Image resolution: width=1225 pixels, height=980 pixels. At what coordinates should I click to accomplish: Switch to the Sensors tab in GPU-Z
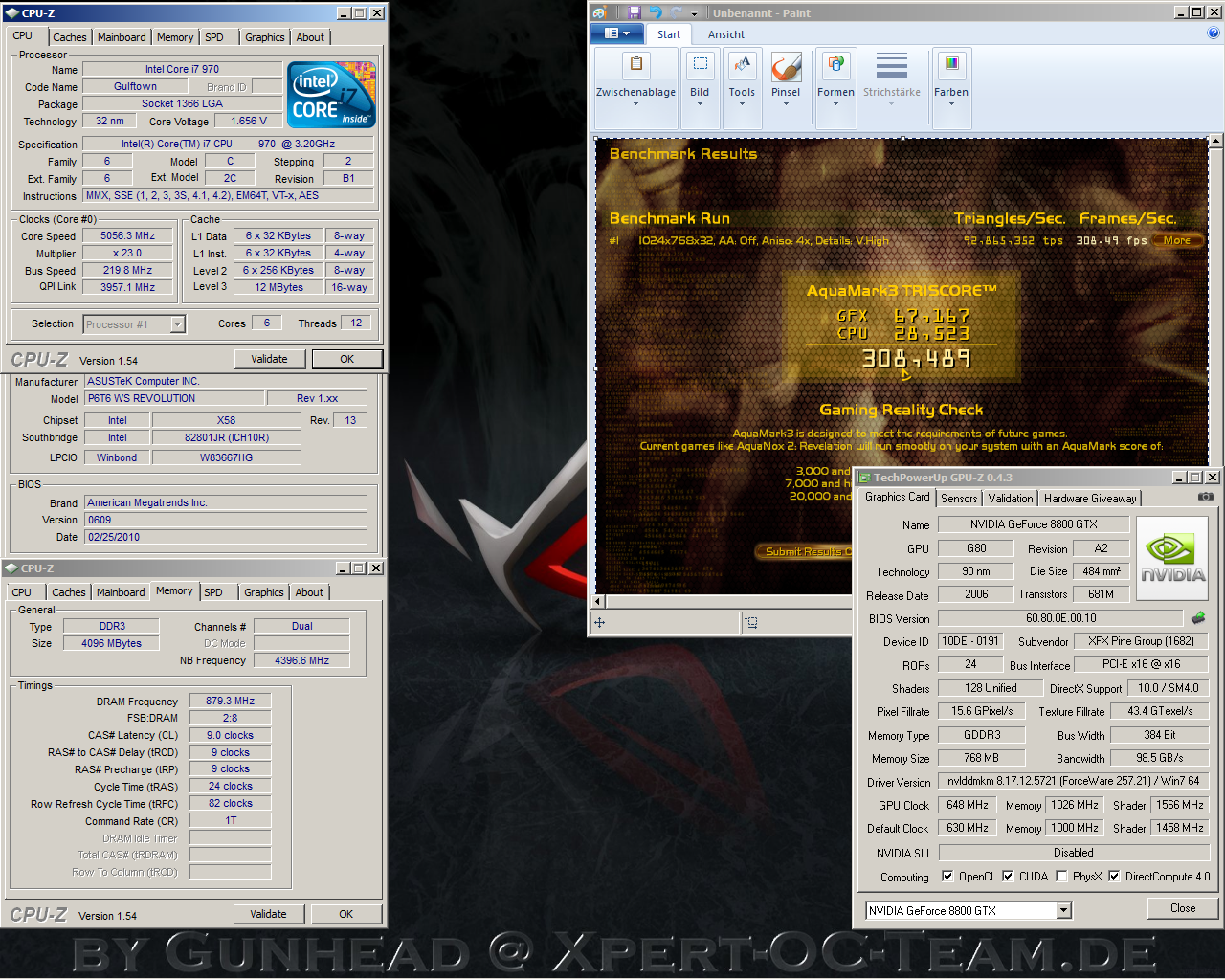coord(959,499)
